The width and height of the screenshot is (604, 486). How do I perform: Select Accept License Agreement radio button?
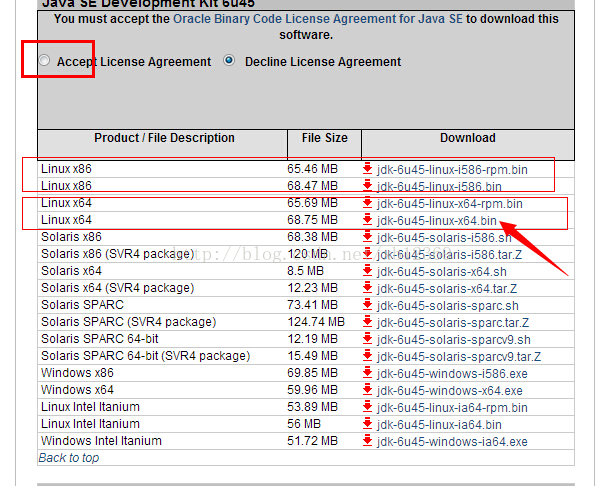click(44, 60)
